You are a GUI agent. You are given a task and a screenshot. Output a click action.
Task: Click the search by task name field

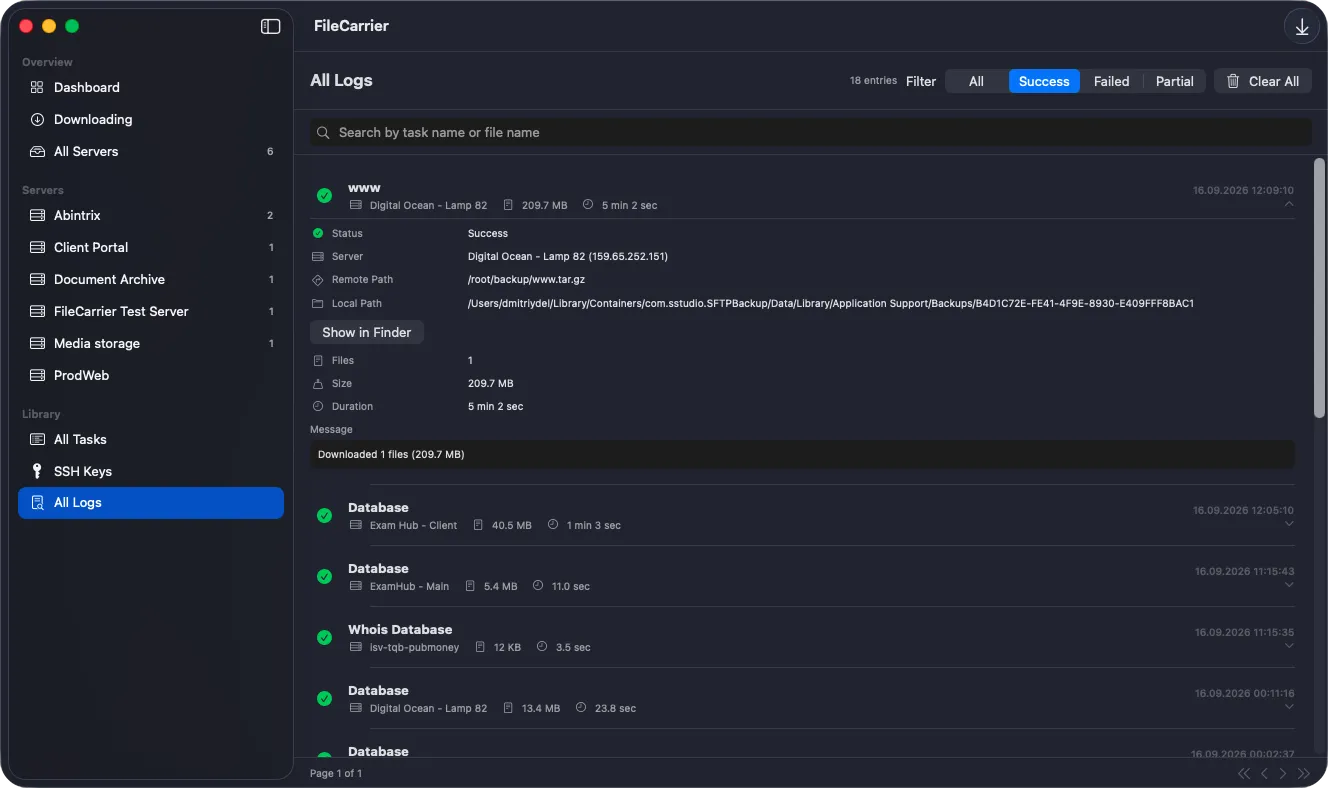[810, 132]
